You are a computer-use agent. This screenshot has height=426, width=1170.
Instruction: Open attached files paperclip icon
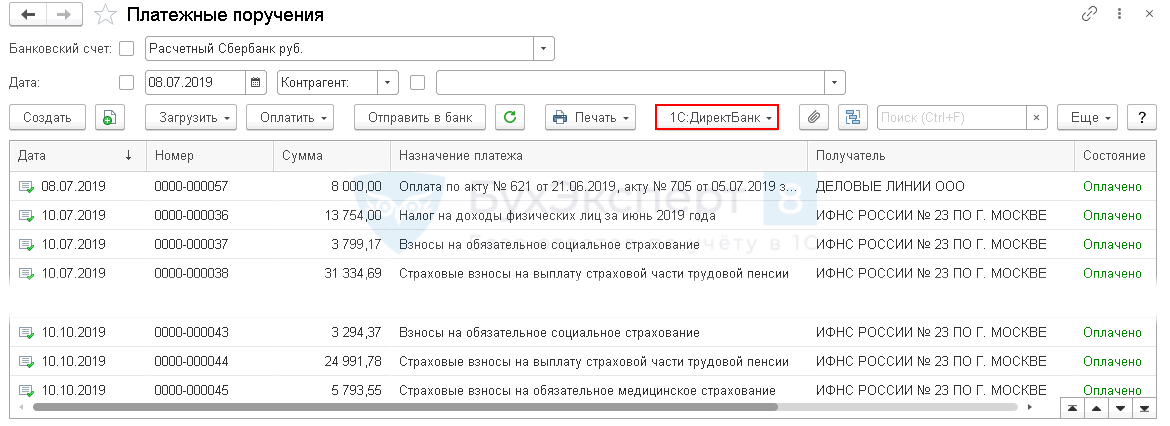point(814,118)
